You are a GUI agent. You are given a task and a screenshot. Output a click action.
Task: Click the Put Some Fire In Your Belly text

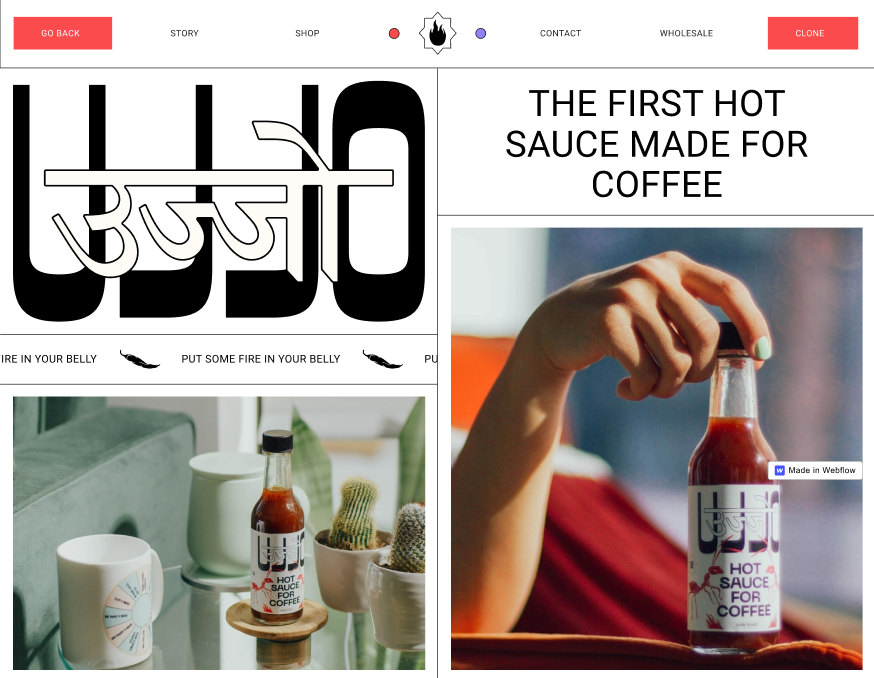(x=260, y=359)
